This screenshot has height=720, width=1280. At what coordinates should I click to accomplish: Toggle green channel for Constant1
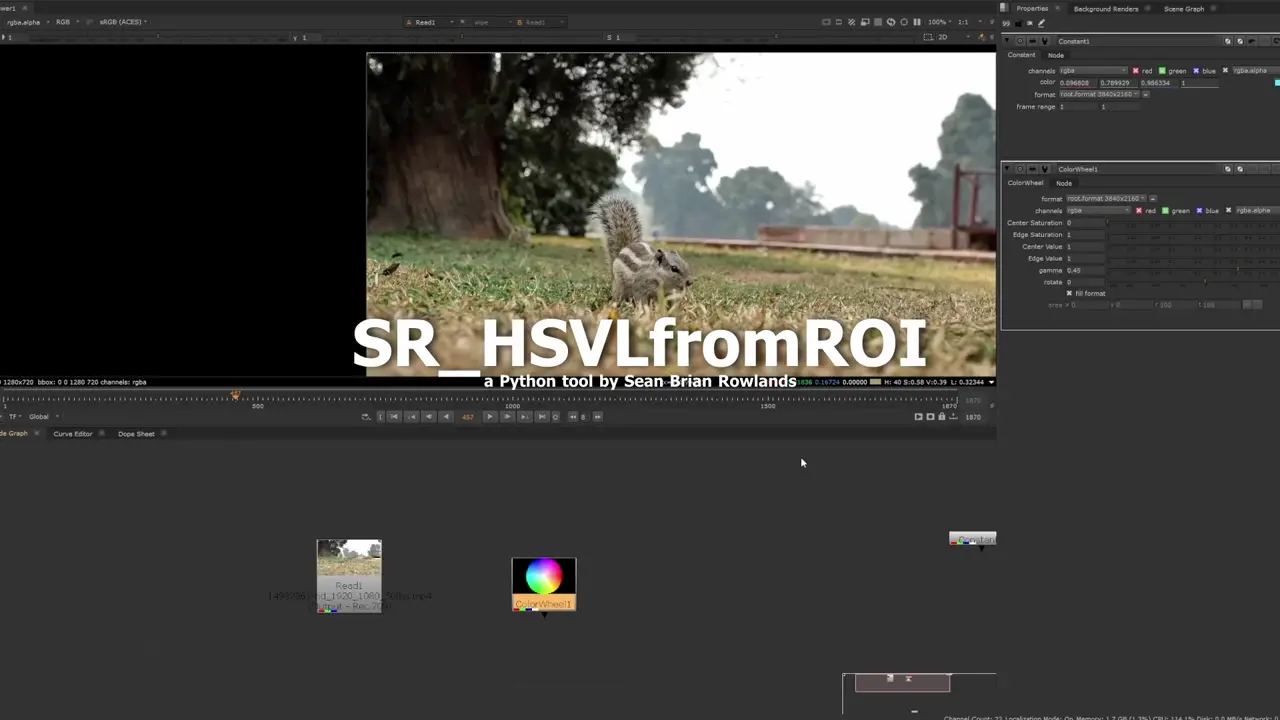pyautogui.click(x=1162, y=71)
